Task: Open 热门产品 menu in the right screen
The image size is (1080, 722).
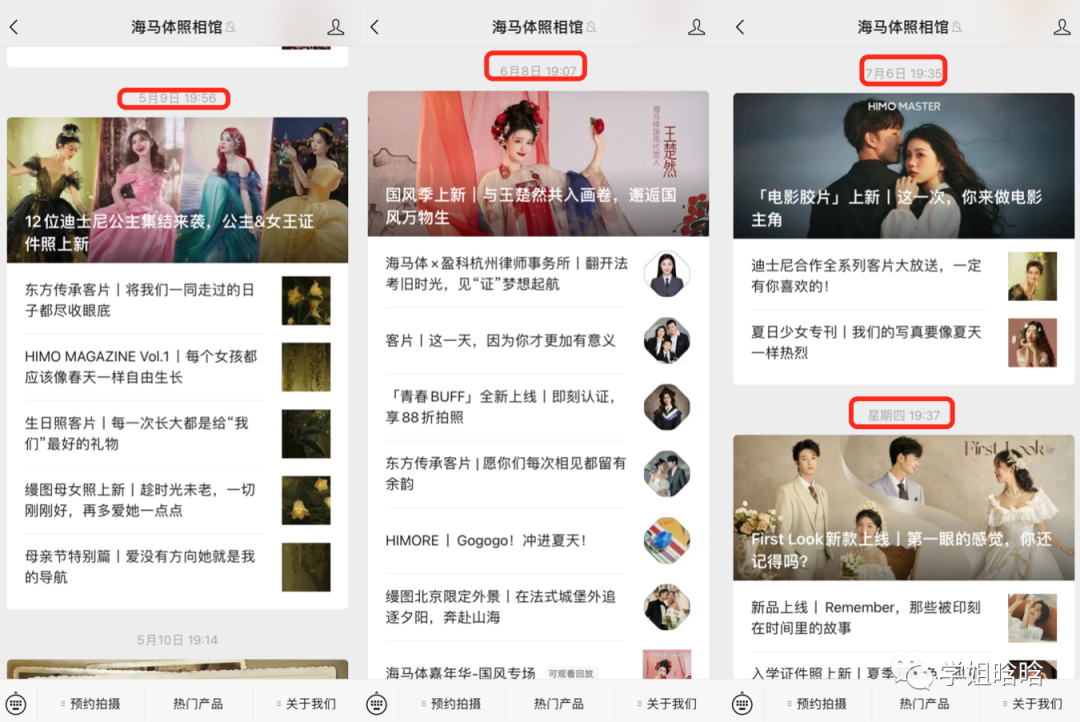Action: tap(924, 703)
